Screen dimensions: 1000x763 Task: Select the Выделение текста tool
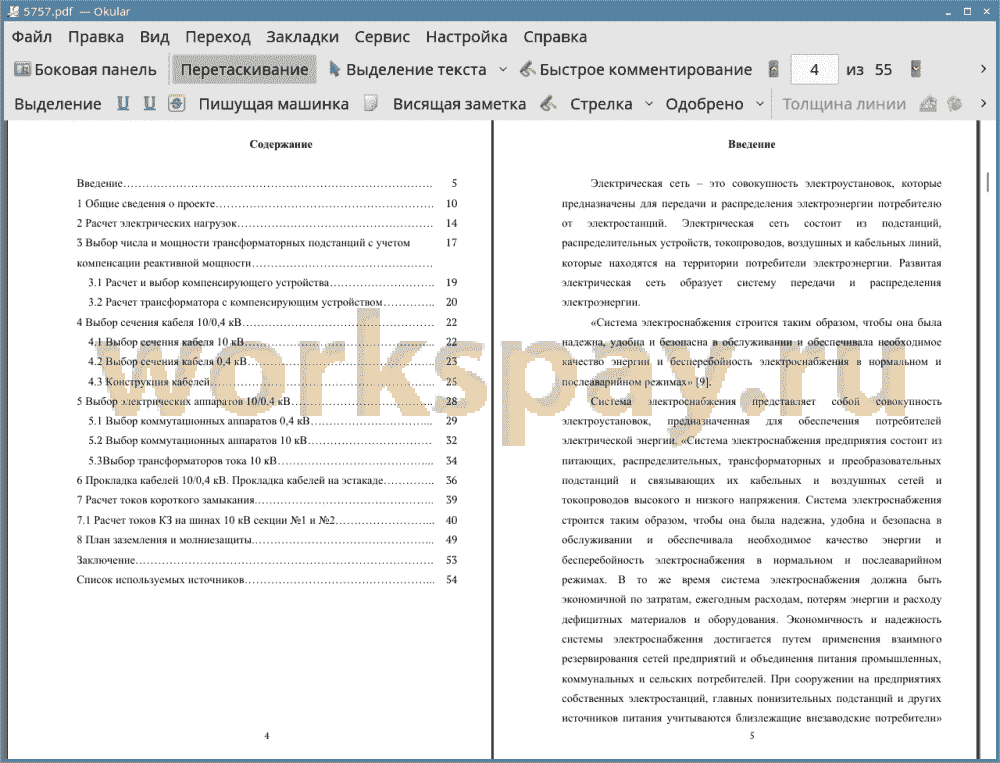(408, 70)
